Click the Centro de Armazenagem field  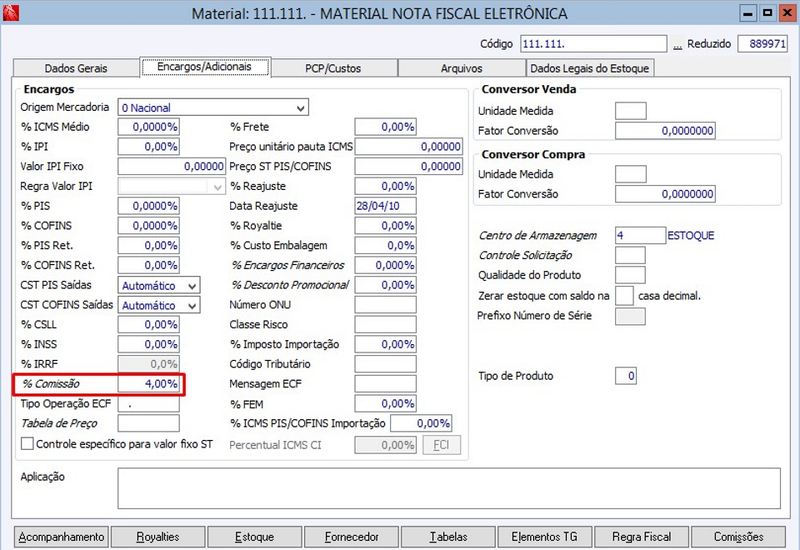click(640, 236)
